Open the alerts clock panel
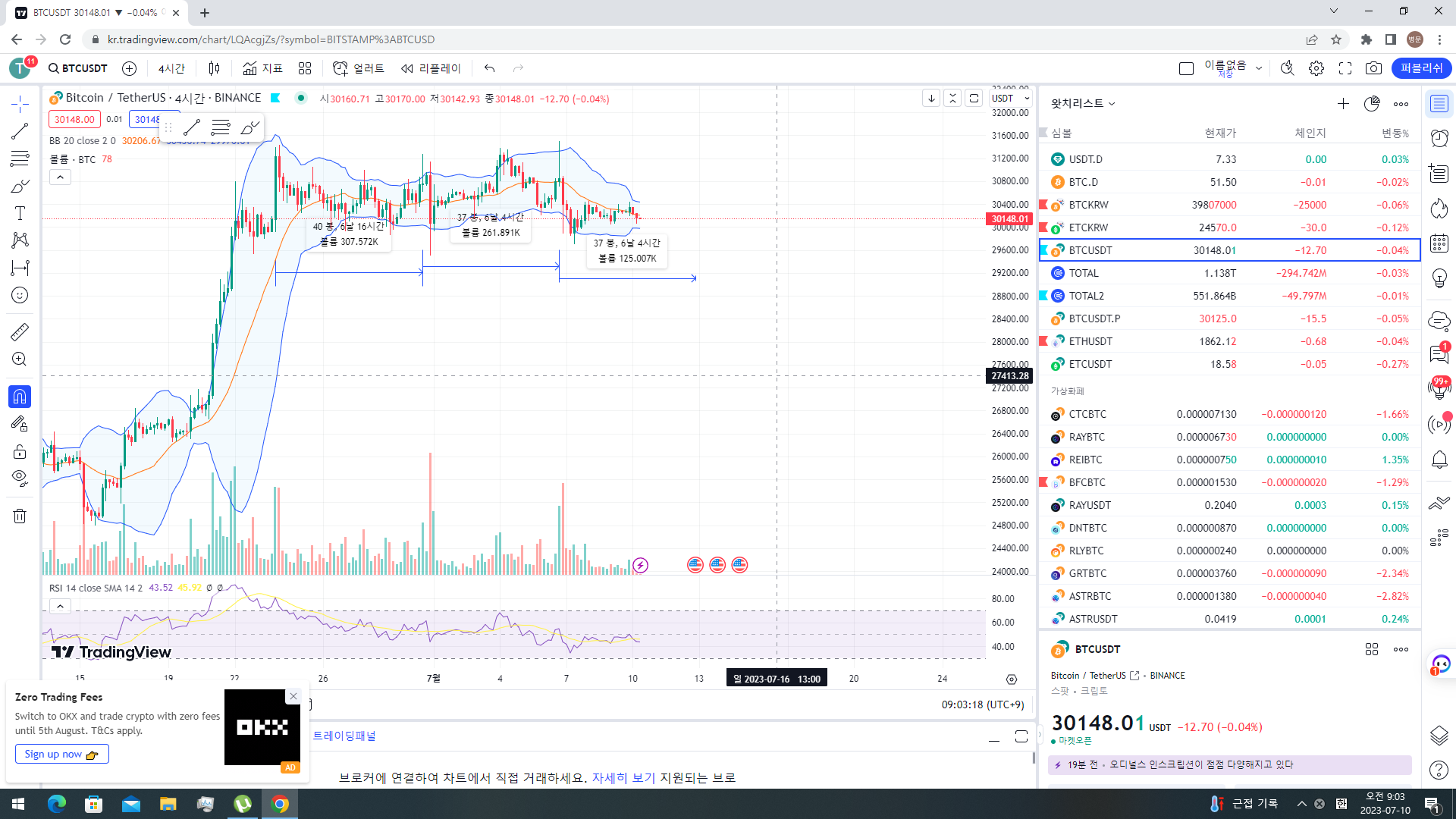 pos(1439,138)
